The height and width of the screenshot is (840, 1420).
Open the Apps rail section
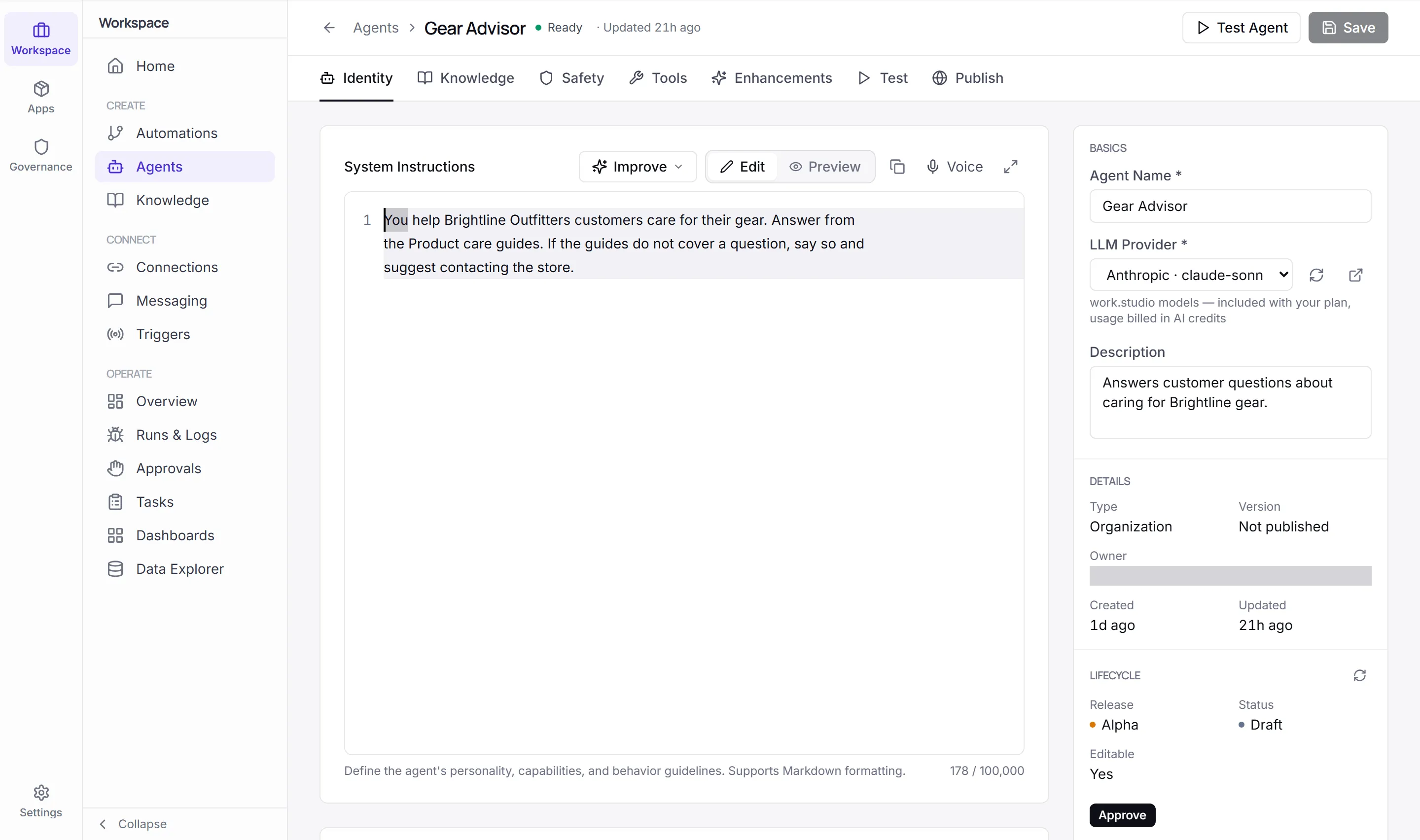point(41,97)
